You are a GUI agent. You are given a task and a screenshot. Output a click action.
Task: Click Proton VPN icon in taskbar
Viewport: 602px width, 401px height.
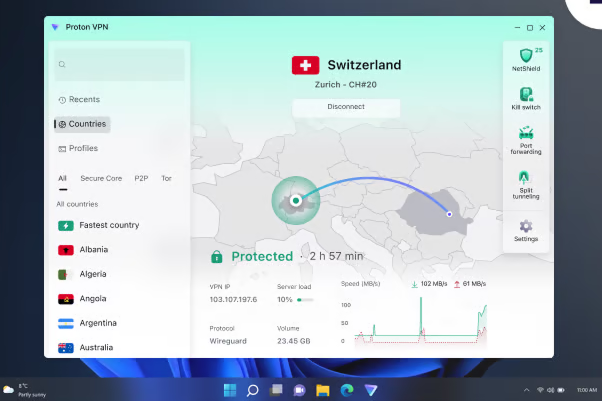coord(371,390)
